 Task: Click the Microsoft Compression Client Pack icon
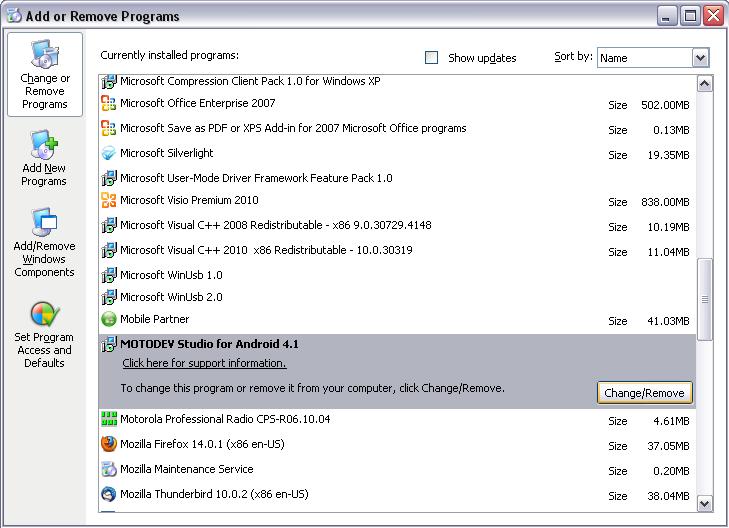109,82
